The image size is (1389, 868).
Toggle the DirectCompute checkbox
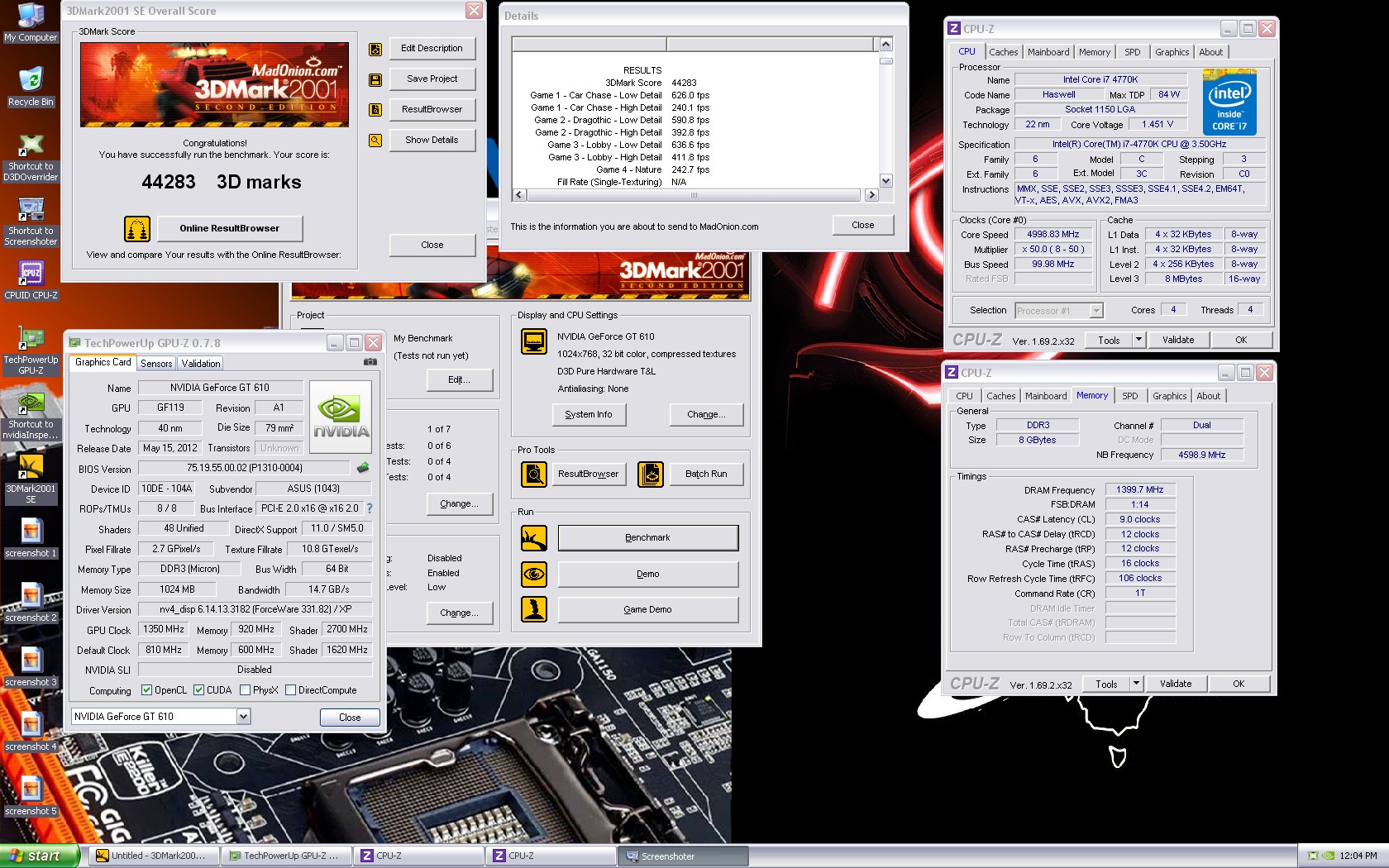[290, 690]
